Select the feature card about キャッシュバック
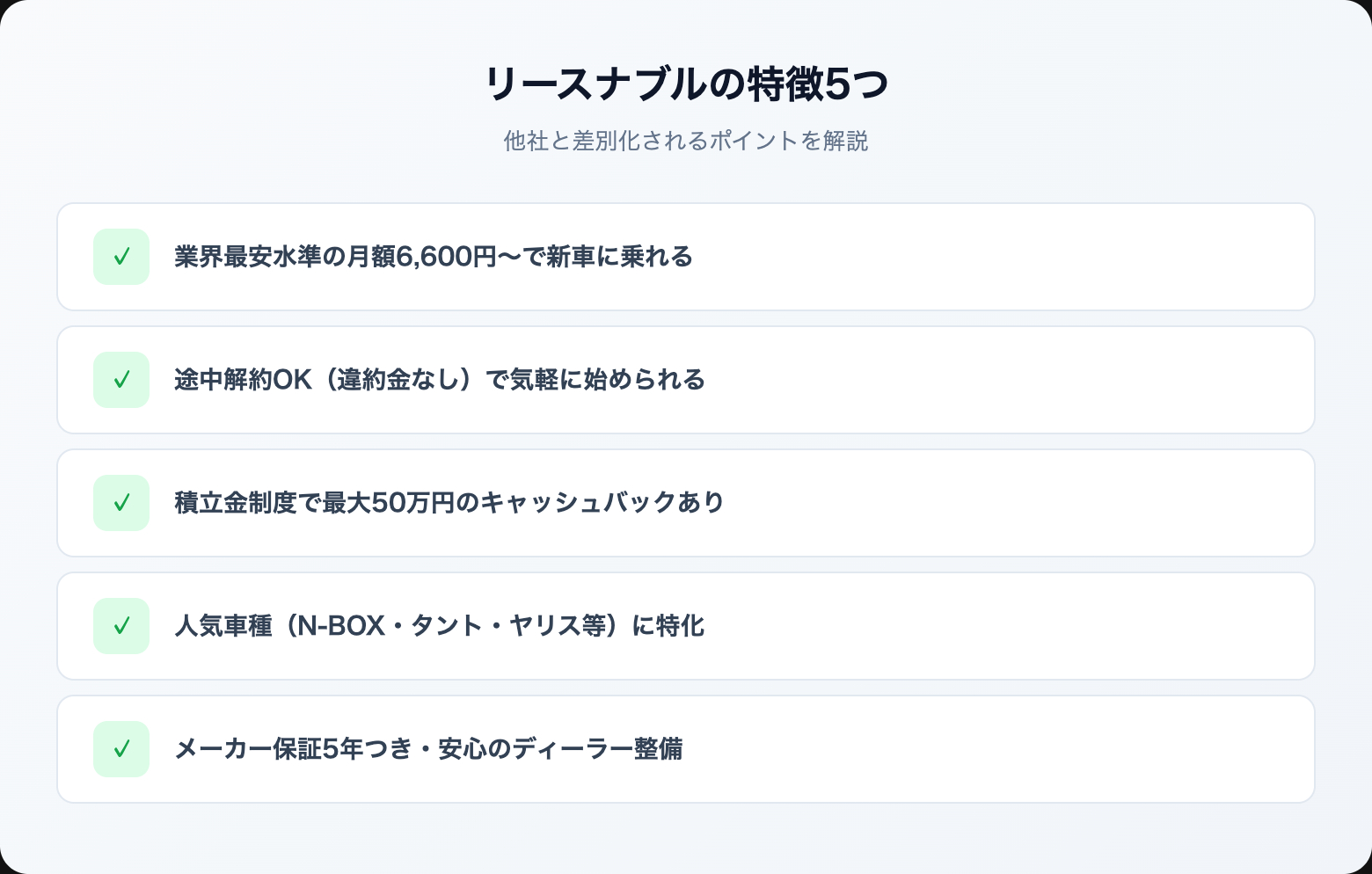Image resolution: width=1372 pixels, height=874 pixels. [967, 503]
